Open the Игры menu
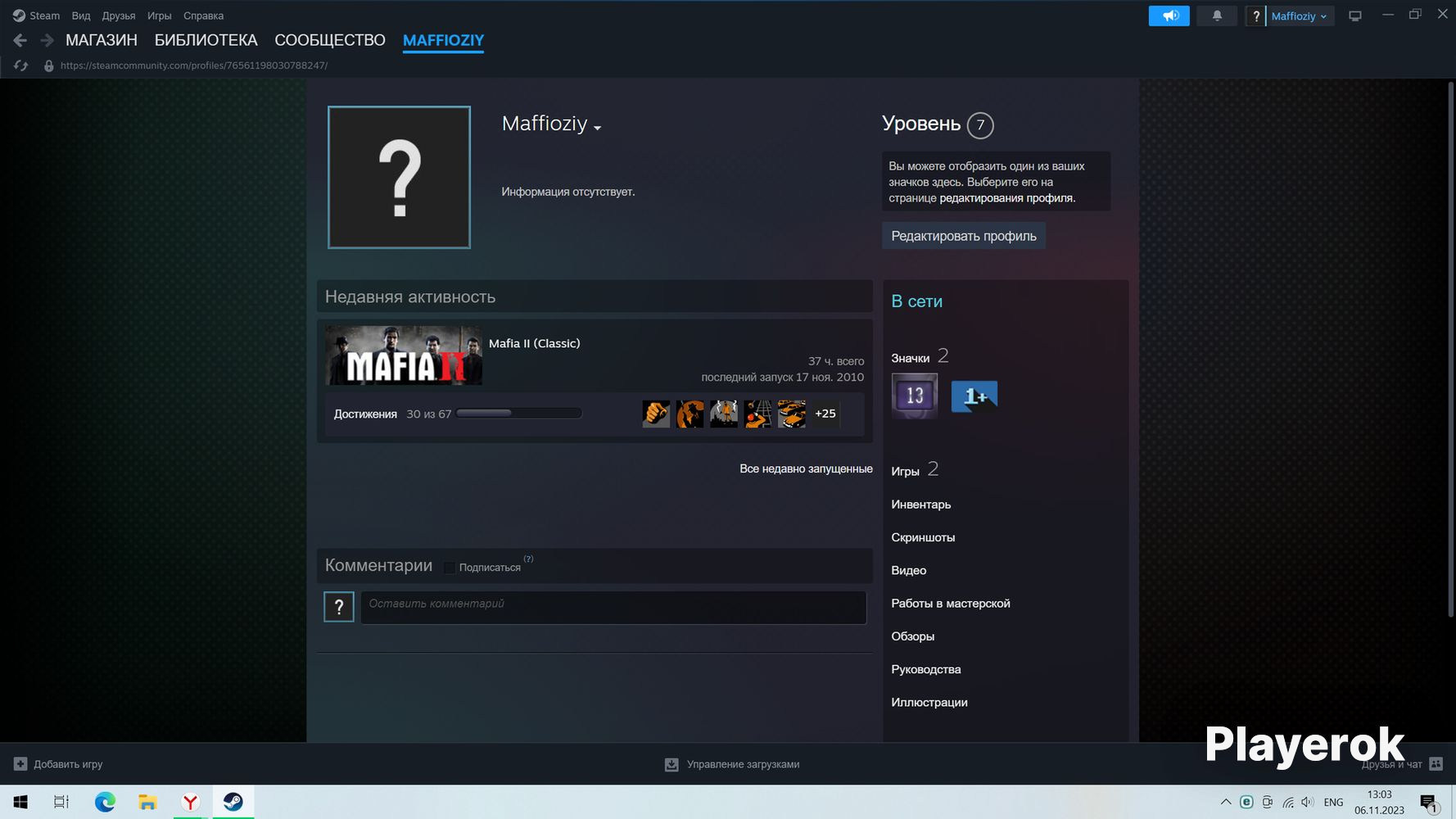This screenshot has height=819, width=1456. [x=160, y=16]
